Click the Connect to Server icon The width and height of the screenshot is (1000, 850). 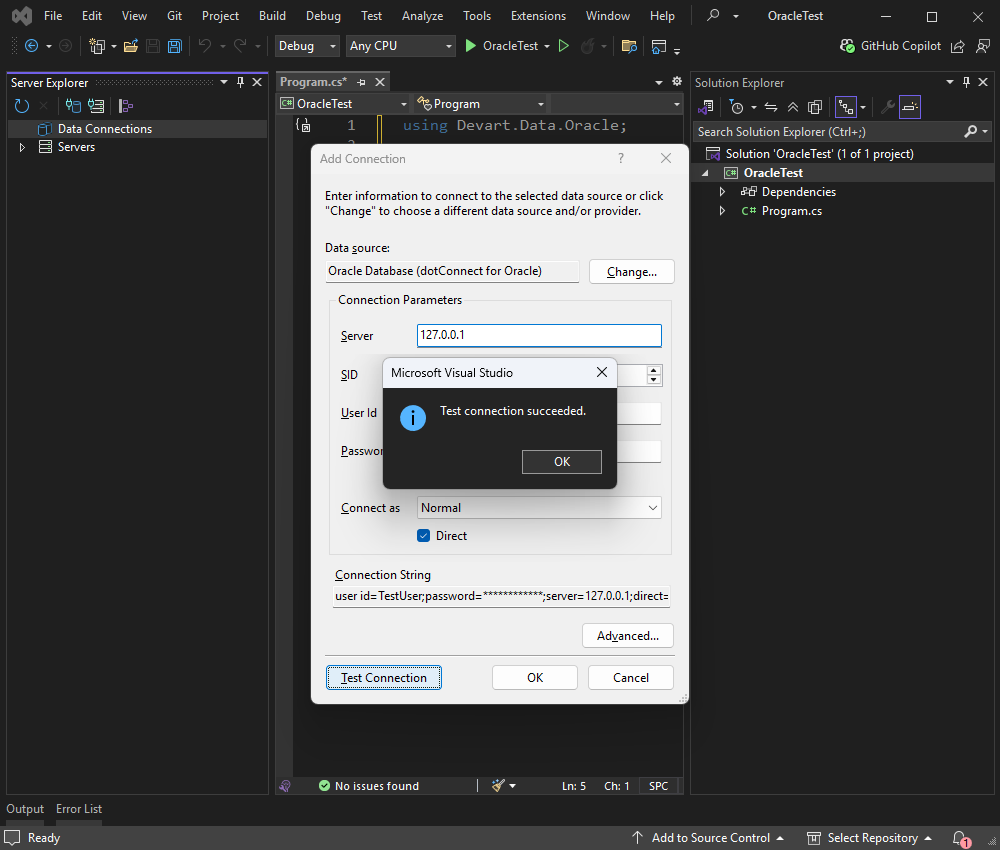click(96, 105)
